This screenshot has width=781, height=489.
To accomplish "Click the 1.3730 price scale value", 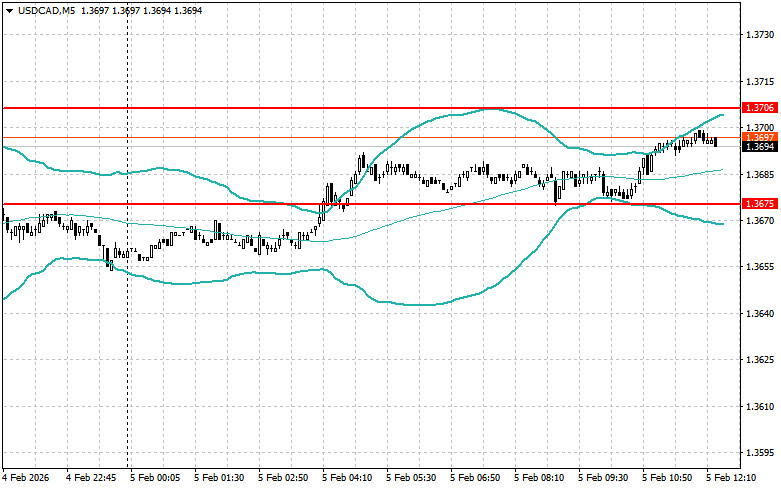I will click(x=760, y=35).
